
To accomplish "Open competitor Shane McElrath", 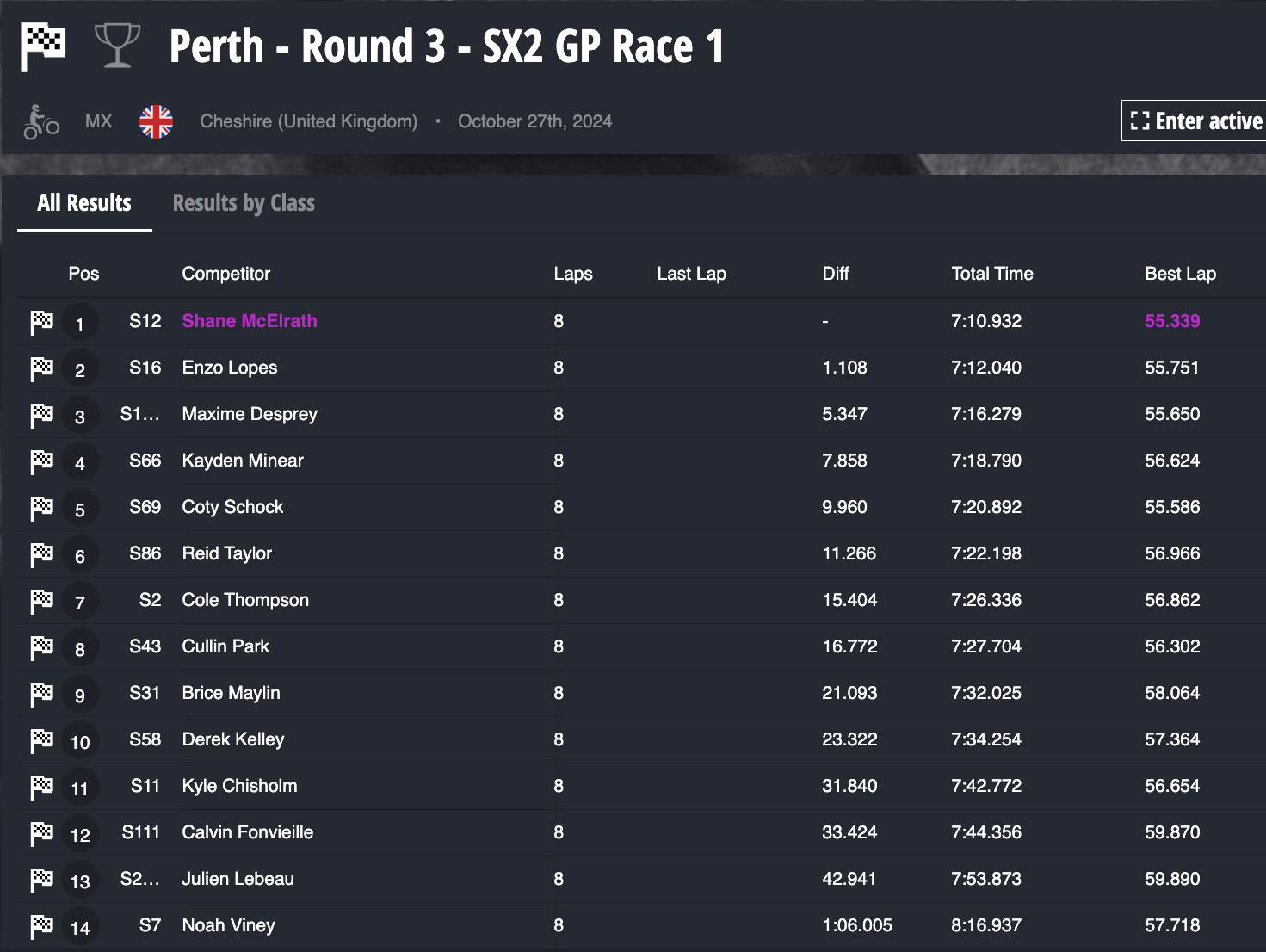I will click(x=250, y=321).
